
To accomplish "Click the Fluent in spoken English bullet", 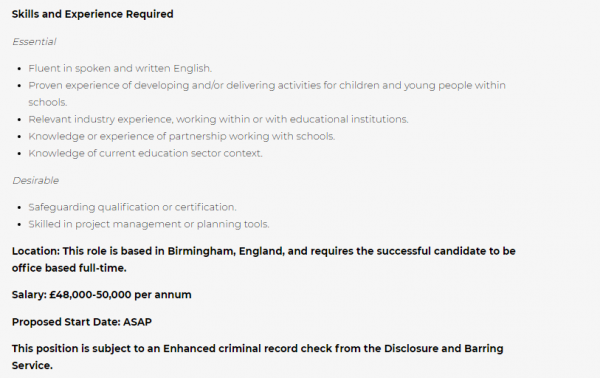I will point(120,68).
